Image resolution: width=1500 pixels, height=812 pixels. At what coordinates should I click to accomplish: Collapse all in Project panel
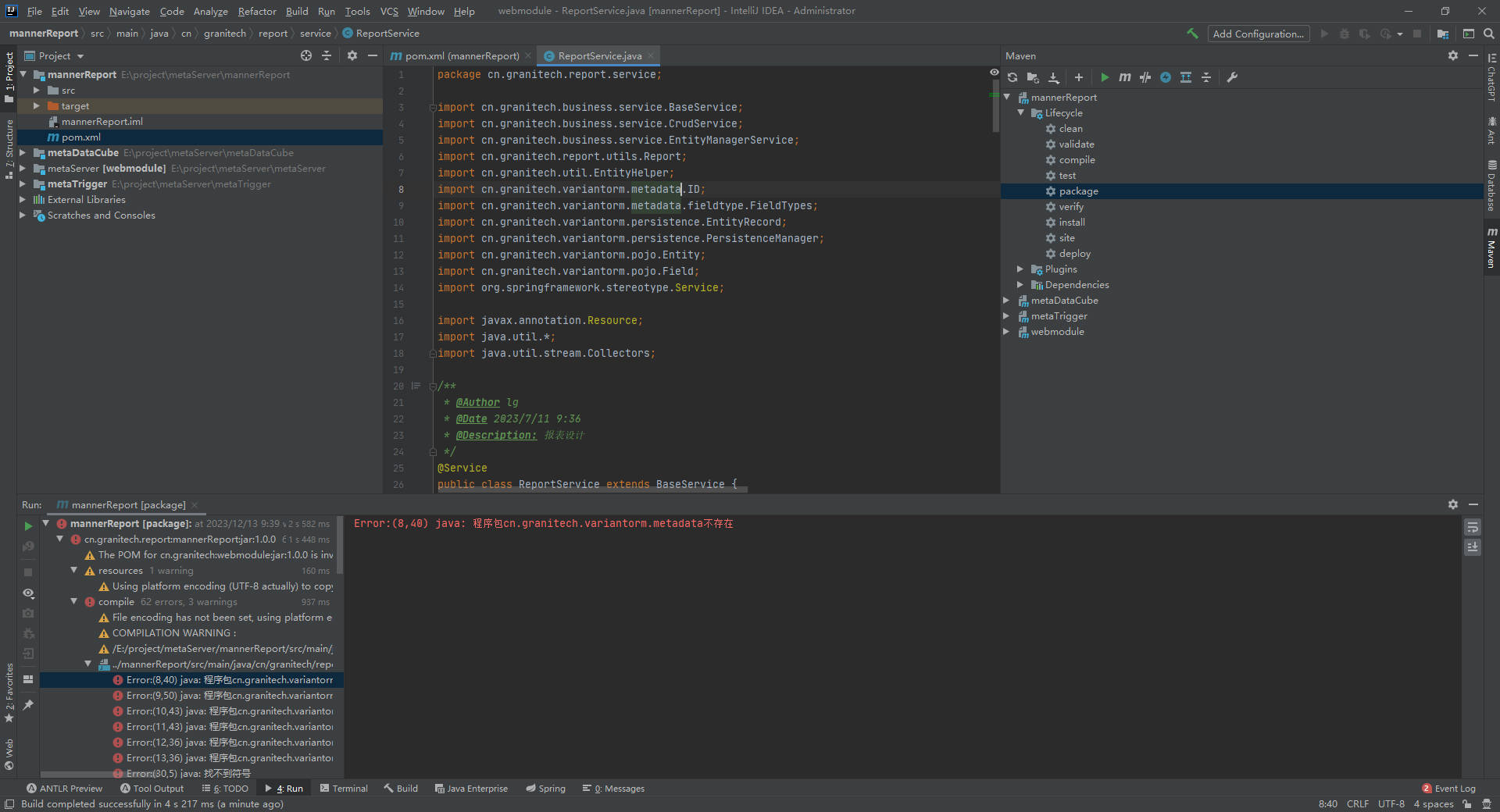point(327,55)
